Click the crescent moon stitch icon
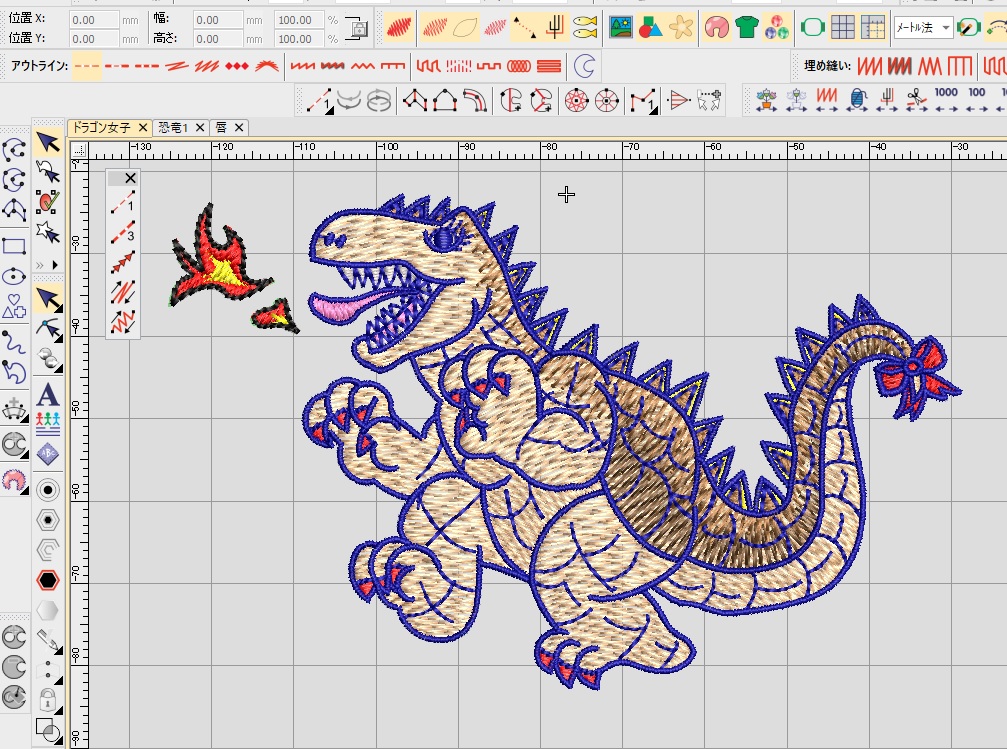Screen dimensions: 1007x749 584,66
